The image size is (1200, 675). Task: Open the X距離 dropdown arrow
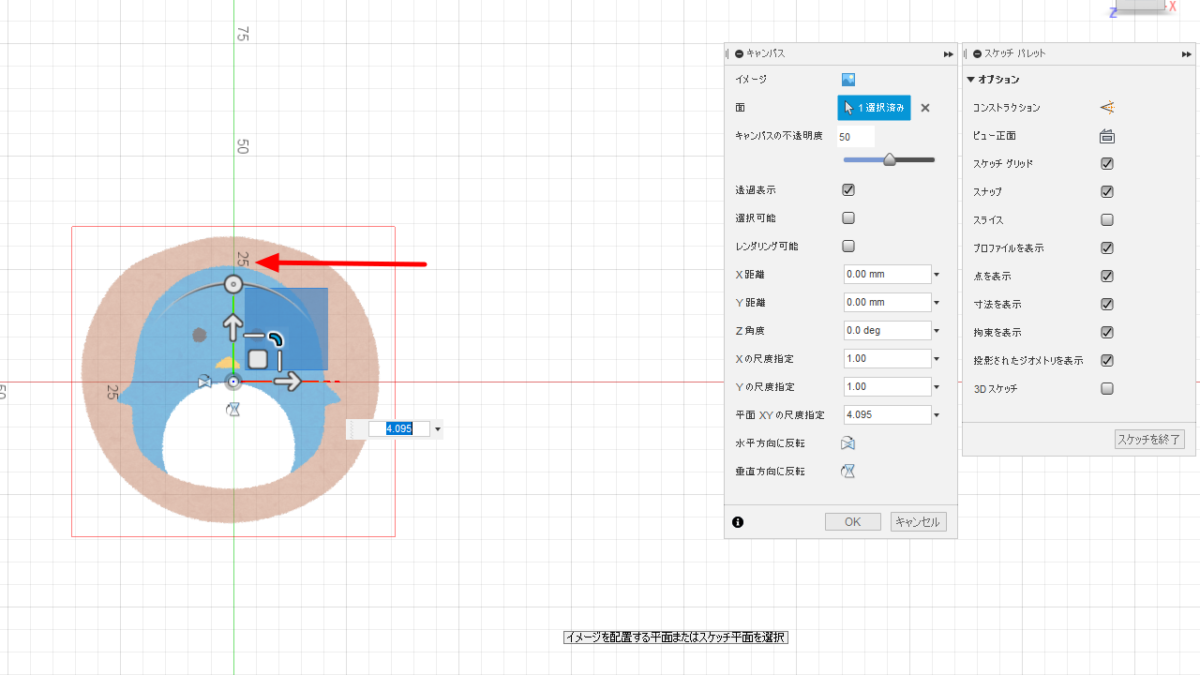click(x=937, y=274)
